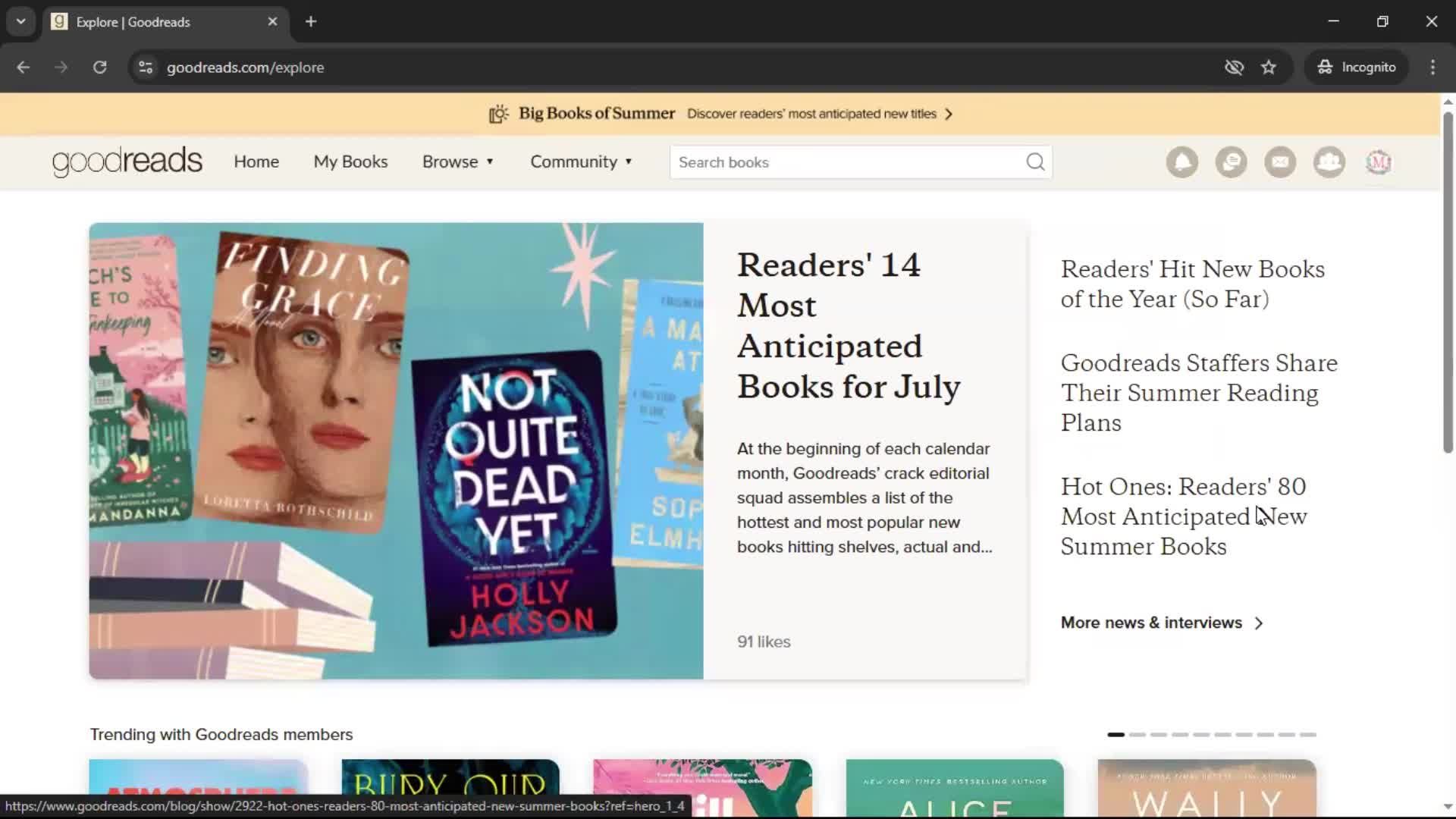Image resolution: width=1456 pixels, height=819 pixels.
Task: Click the Alice trending book cover
Action: (955, 788)
